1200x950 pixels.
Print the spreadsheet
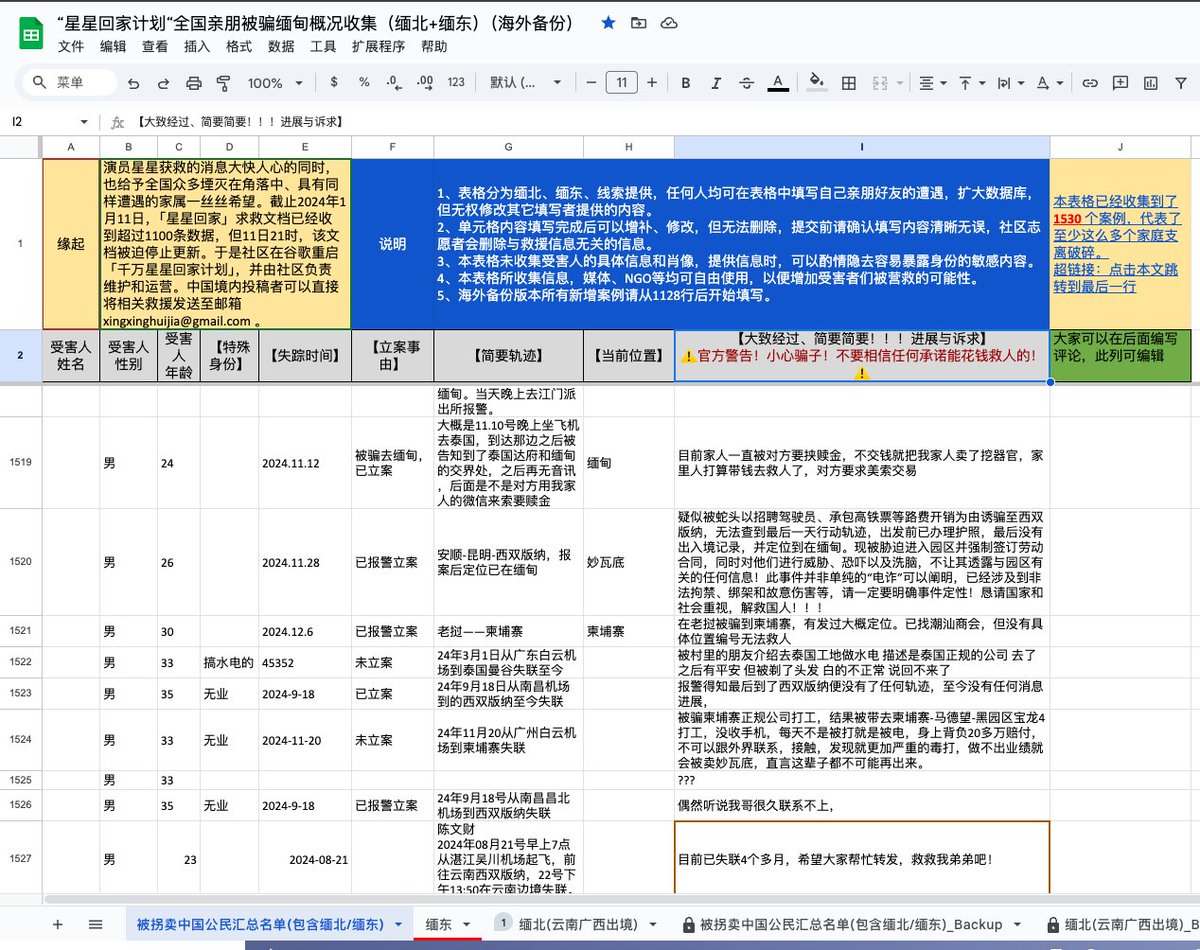[194, 83]
